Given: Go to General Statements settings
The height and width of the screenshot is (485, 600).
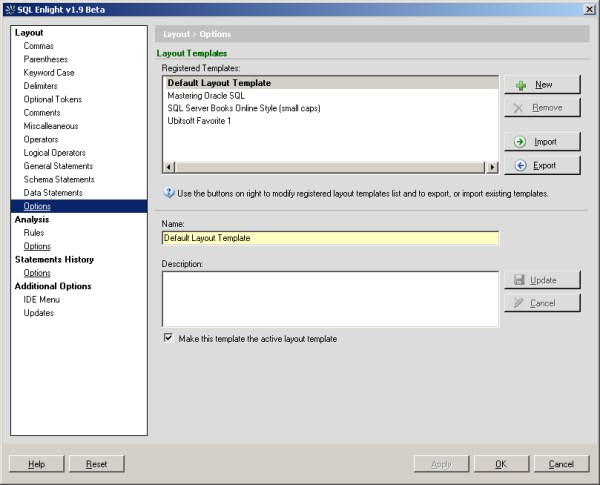Looking at the screenshot, I should (58, 166).
